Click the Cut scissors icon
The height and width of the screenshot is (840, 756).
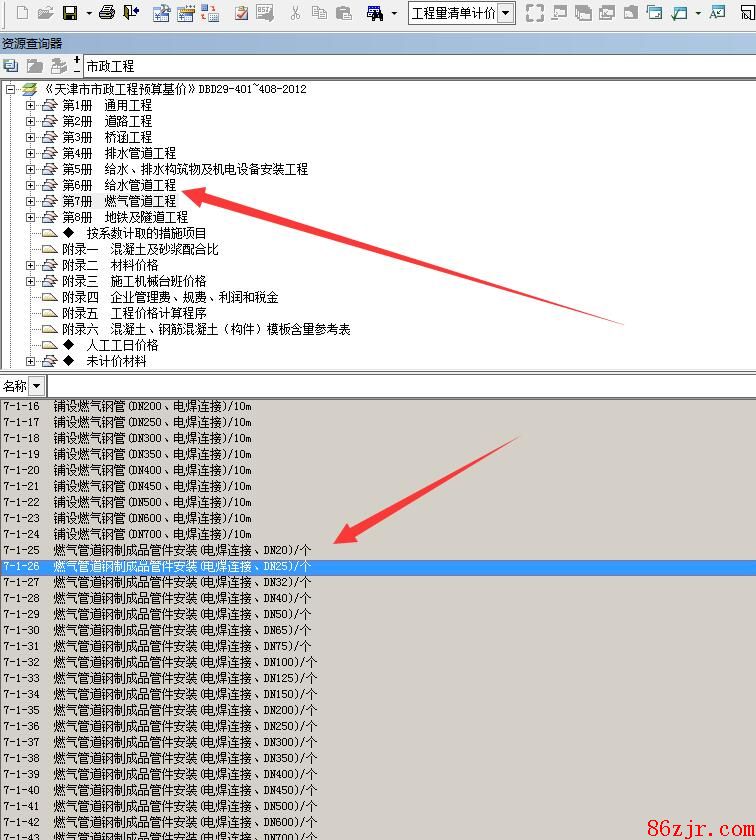pyautogui.click(x=295, y=13)
